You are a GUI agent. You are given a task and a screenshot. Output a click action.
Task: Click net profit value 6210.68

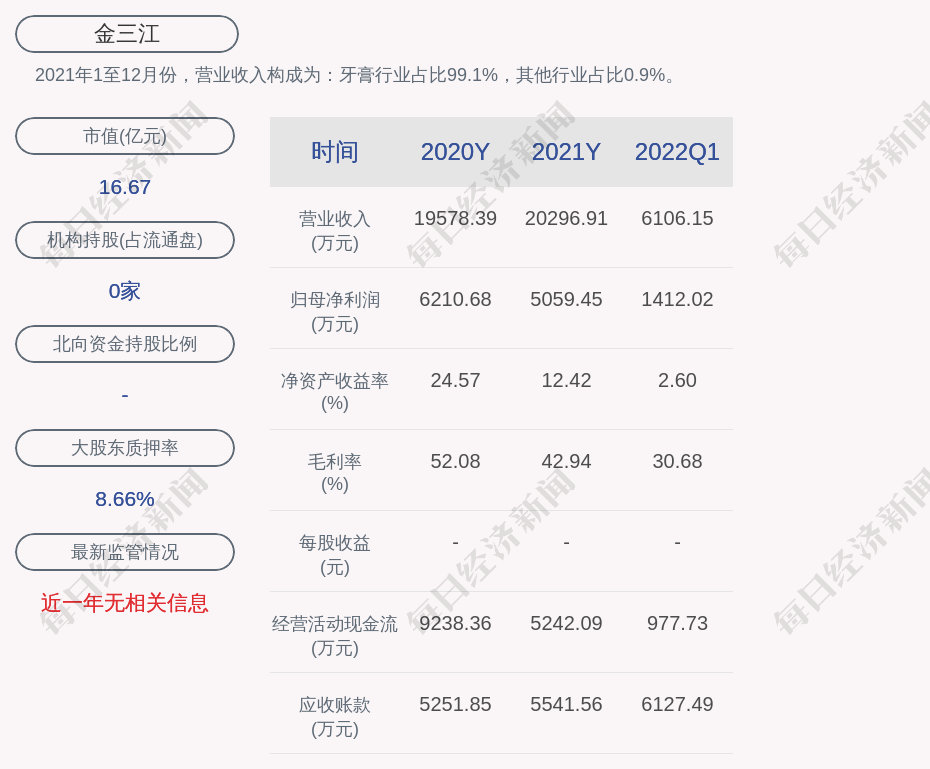(455, 299)
